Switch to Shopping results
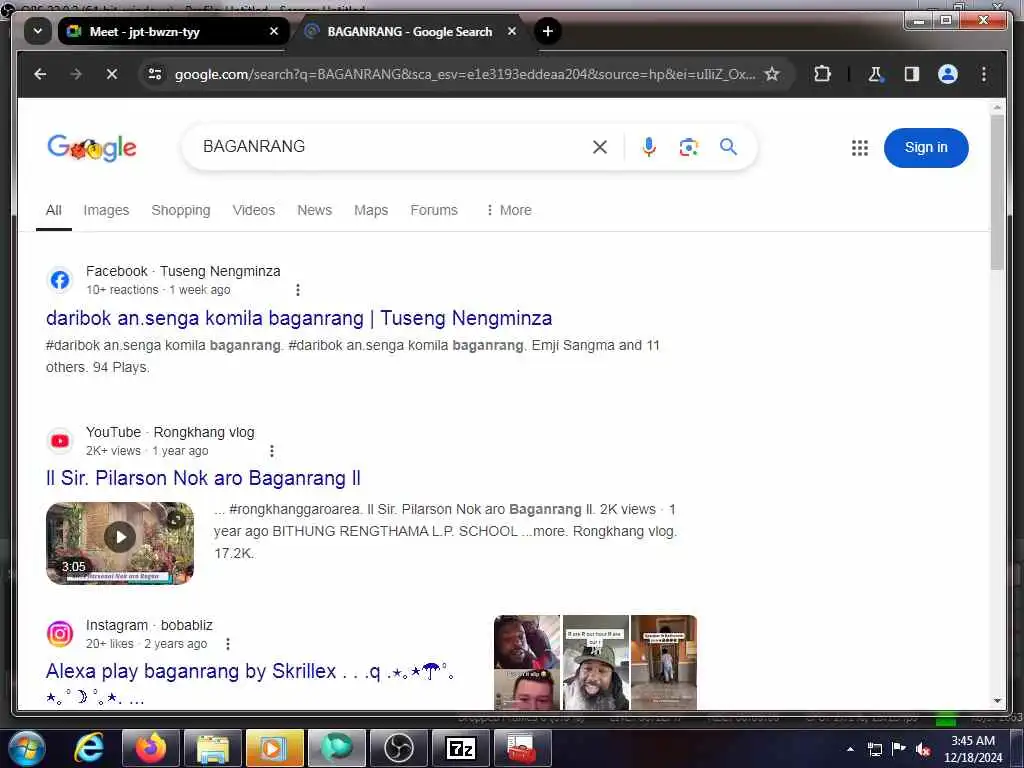 click(181, 210)
